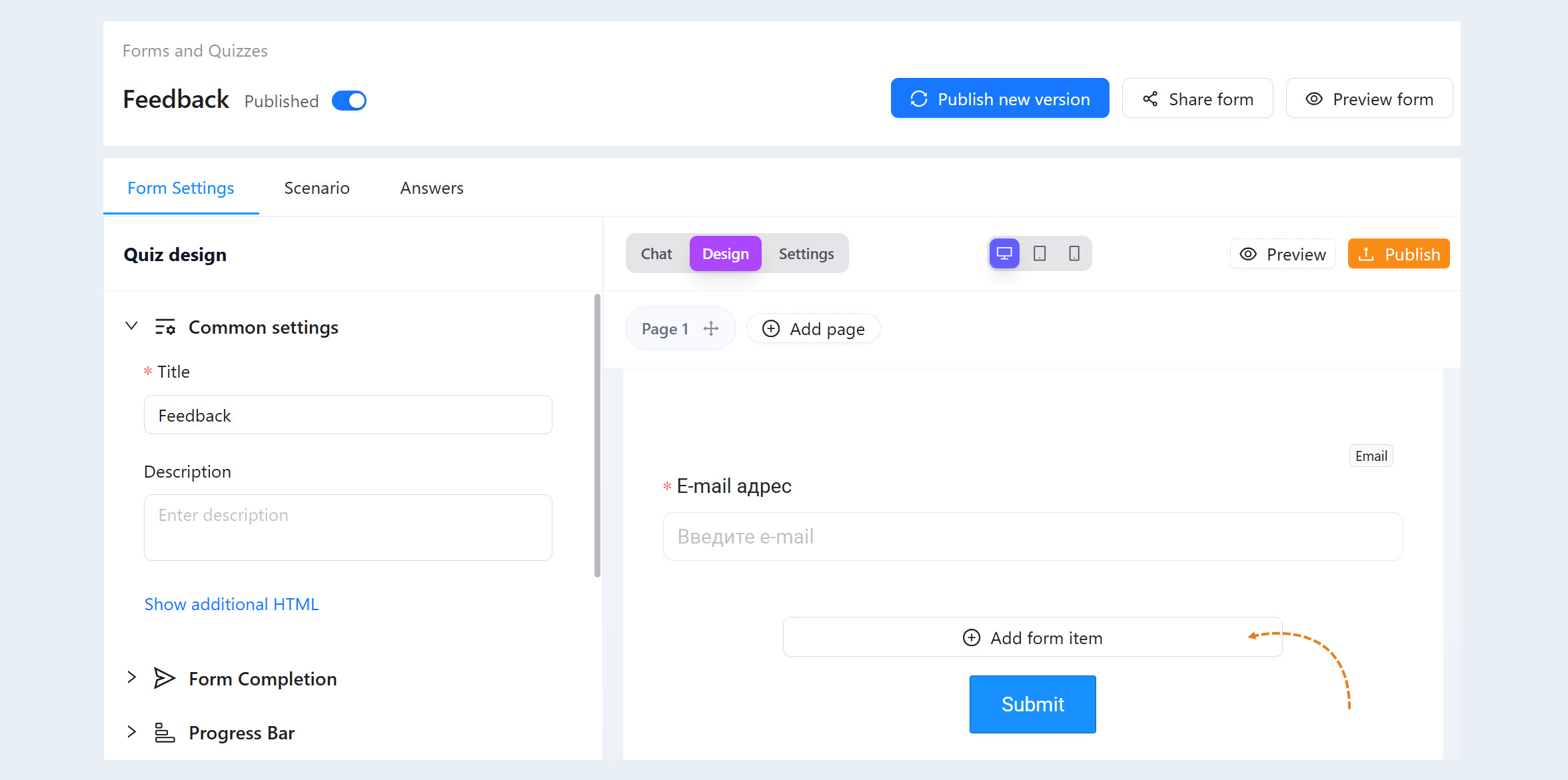Image resolution: width=1568 pixels, height=780 pixels.
Task: Toggle the Published switch off
Action: (x=349, y=101)
